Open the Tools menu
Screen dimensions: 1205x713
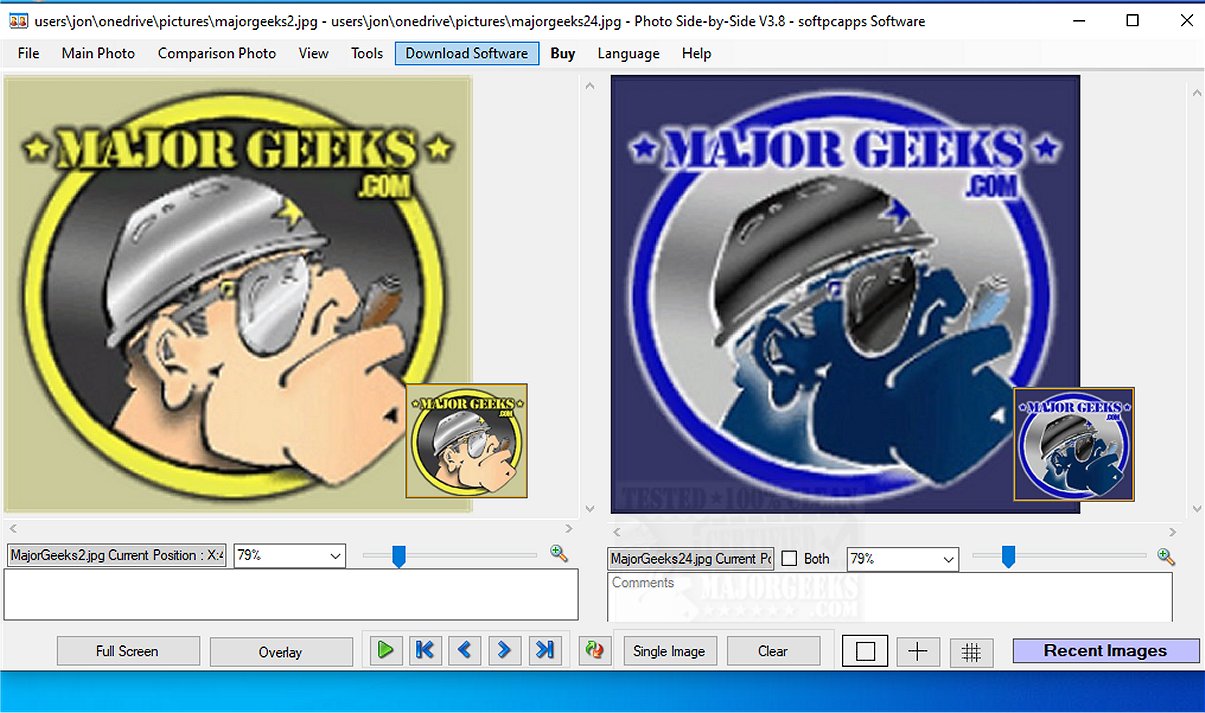[x=367, y=53]
